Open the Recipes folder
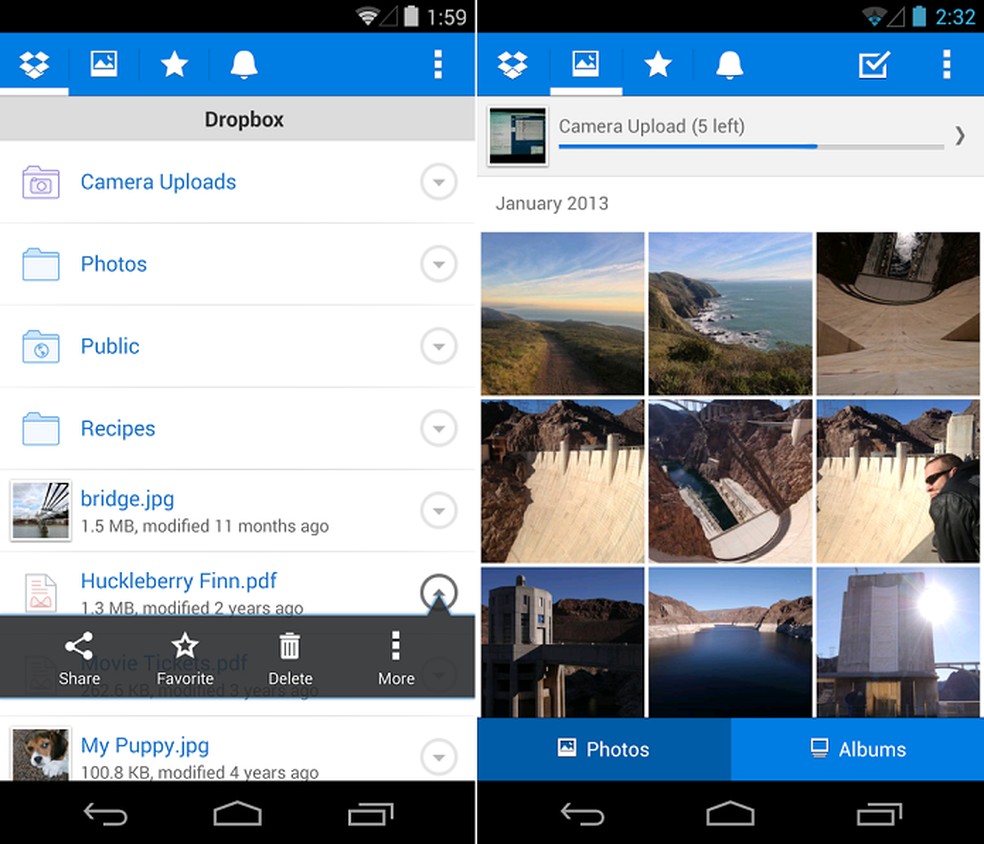This screenshot has width=984, height=844. [117, 428]
